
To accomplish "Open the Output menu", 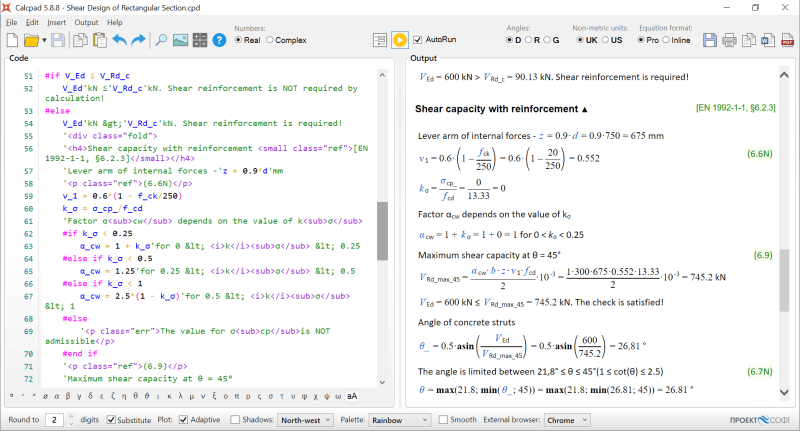I will pyautogui.click(x=86, y=22).
